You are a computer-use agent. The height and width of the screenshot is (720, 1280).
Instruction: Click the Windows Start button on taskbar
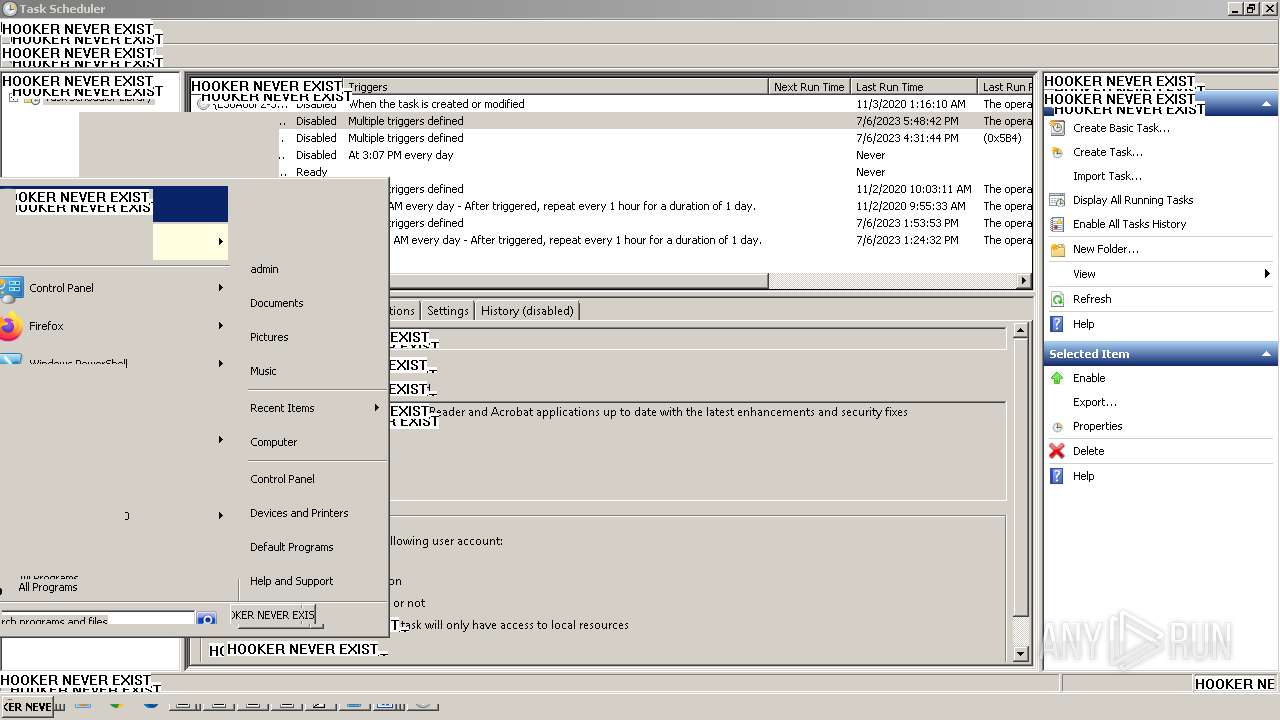(26, 706)
